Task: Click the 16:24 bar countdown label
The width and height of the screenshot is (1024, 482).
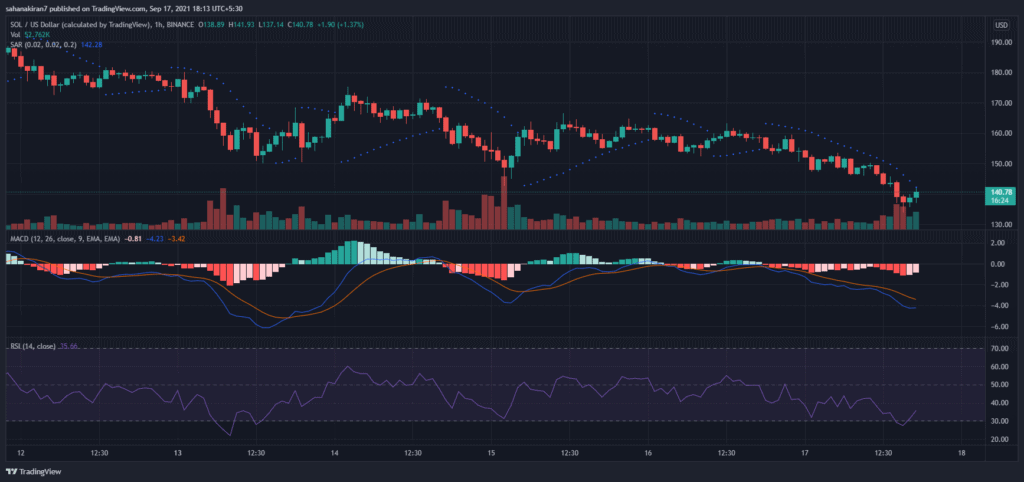Action: [x=1001, y=201]
